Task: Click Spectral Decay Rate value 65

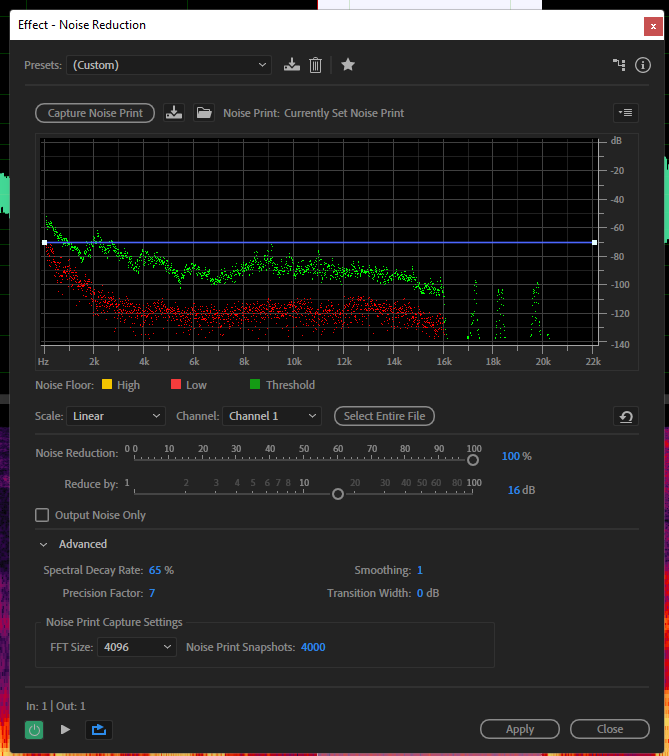Action: pos(155,570)
